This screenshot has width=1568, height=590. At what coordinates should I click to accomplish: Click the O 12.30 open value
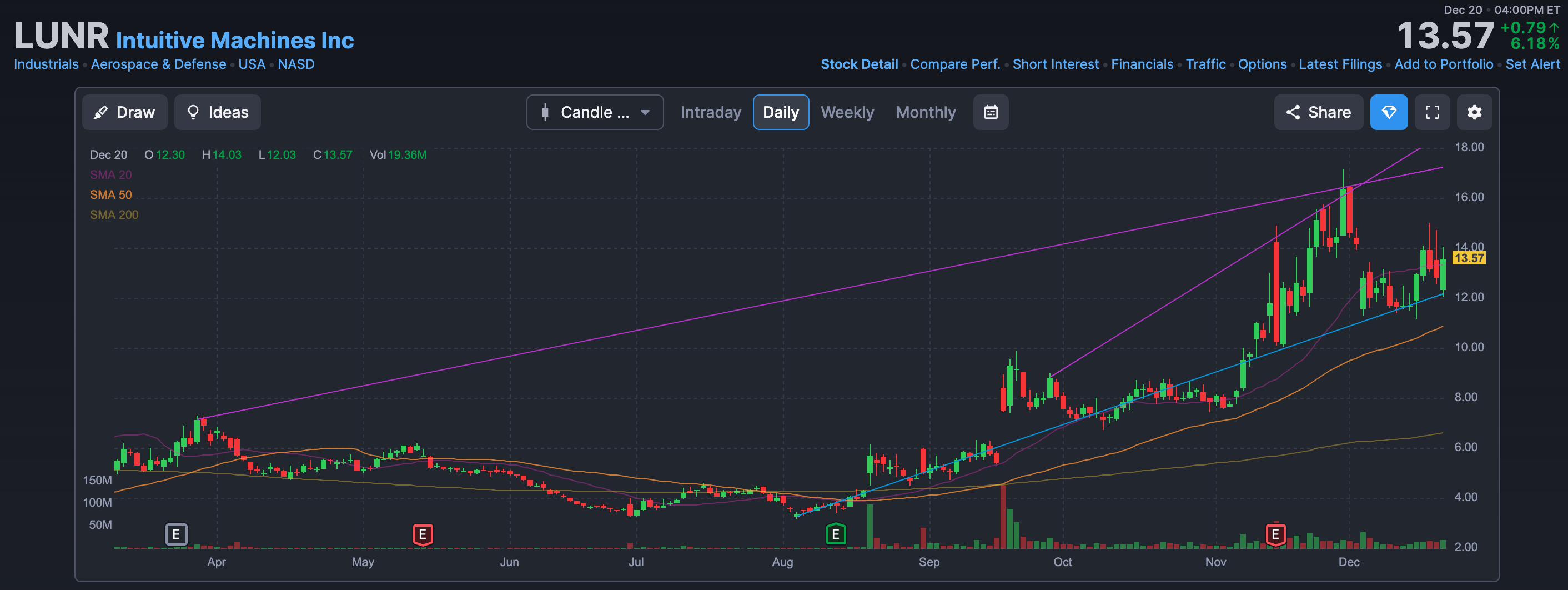click(164, 154)
